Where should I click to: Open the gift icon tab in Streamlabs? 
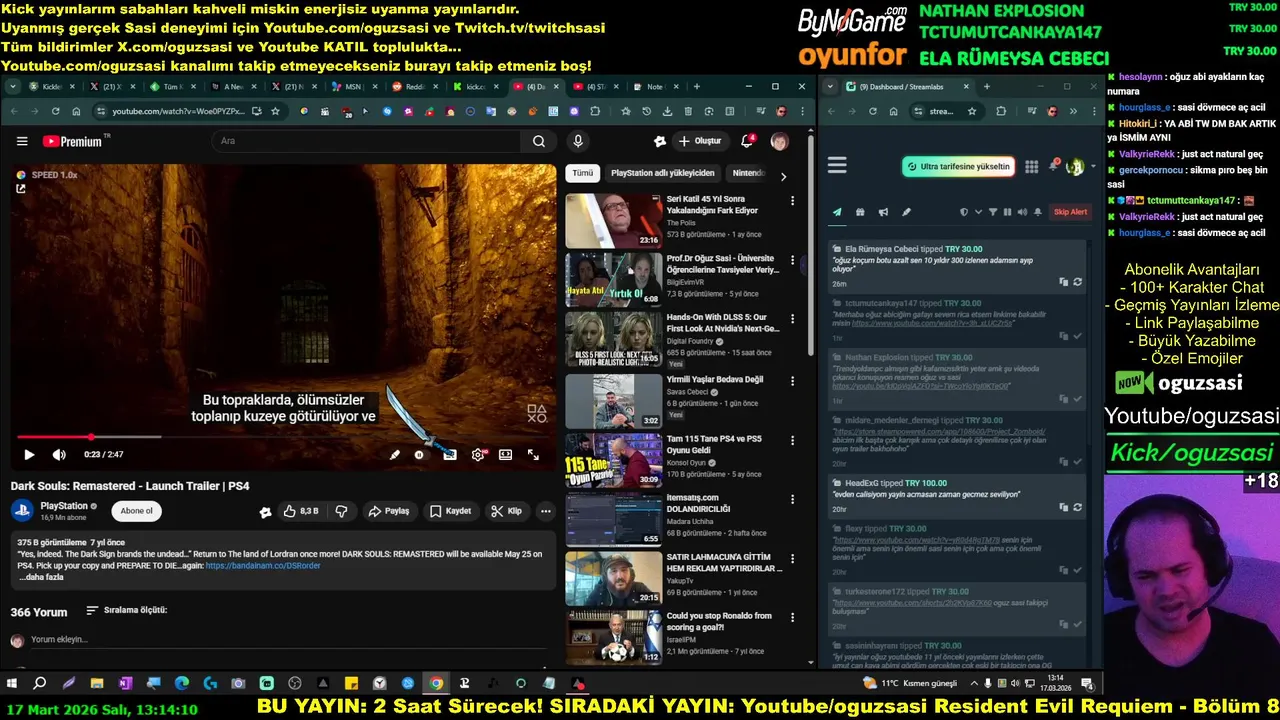tap(860, 212)
